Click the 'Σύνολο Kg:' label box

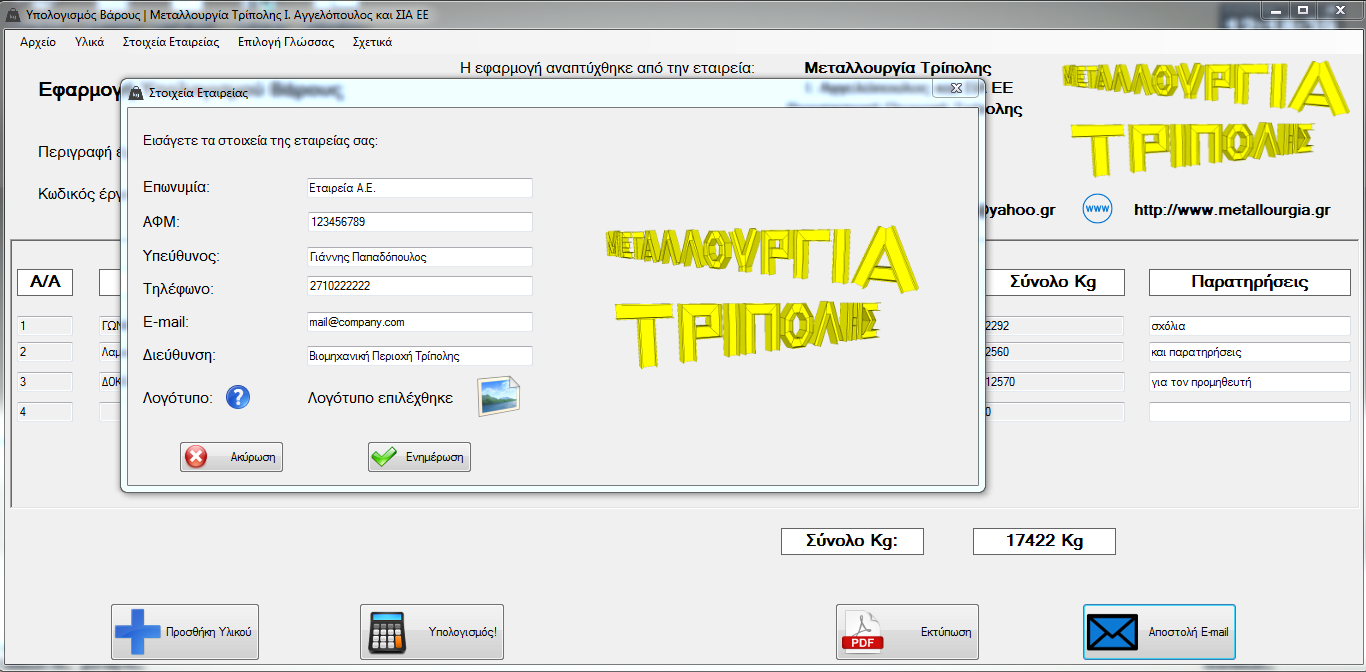(x=852, y=541)
